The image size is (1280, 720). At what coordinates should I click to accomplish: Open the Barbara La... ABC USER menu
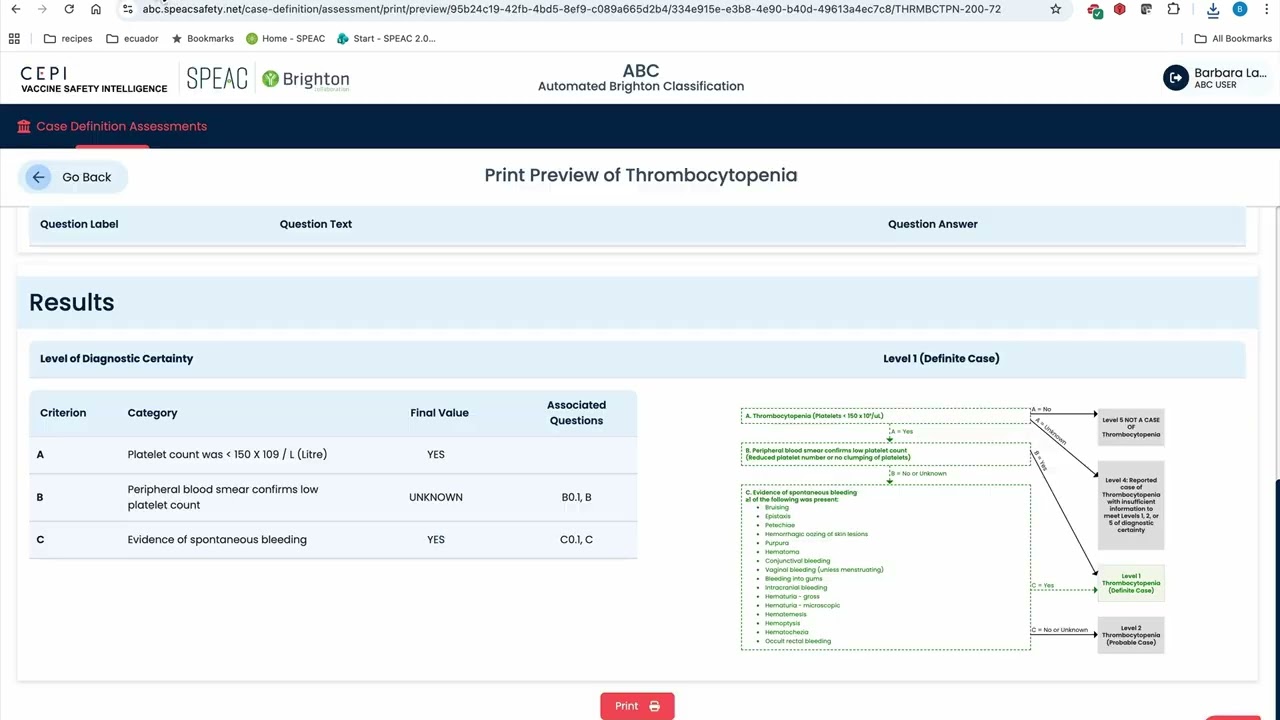pos(1216,78)
